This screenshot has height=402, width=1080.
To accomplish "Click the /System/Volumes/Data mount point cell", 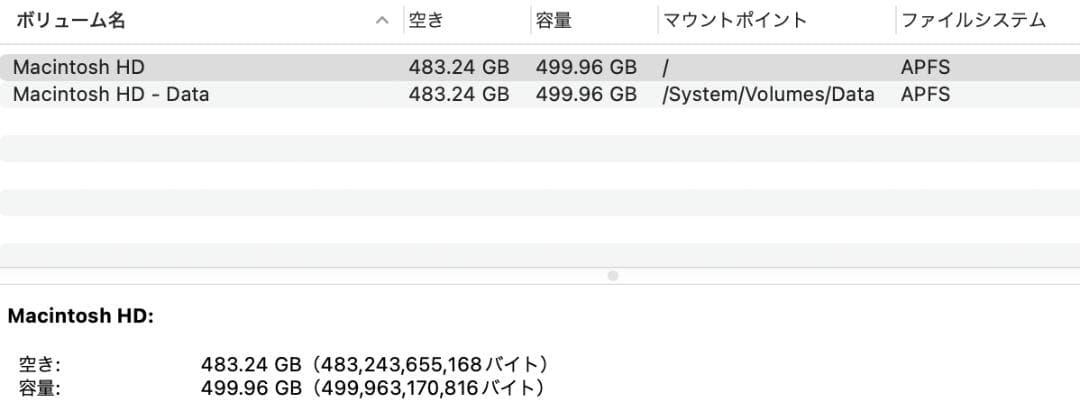I will tap(768, 94).
